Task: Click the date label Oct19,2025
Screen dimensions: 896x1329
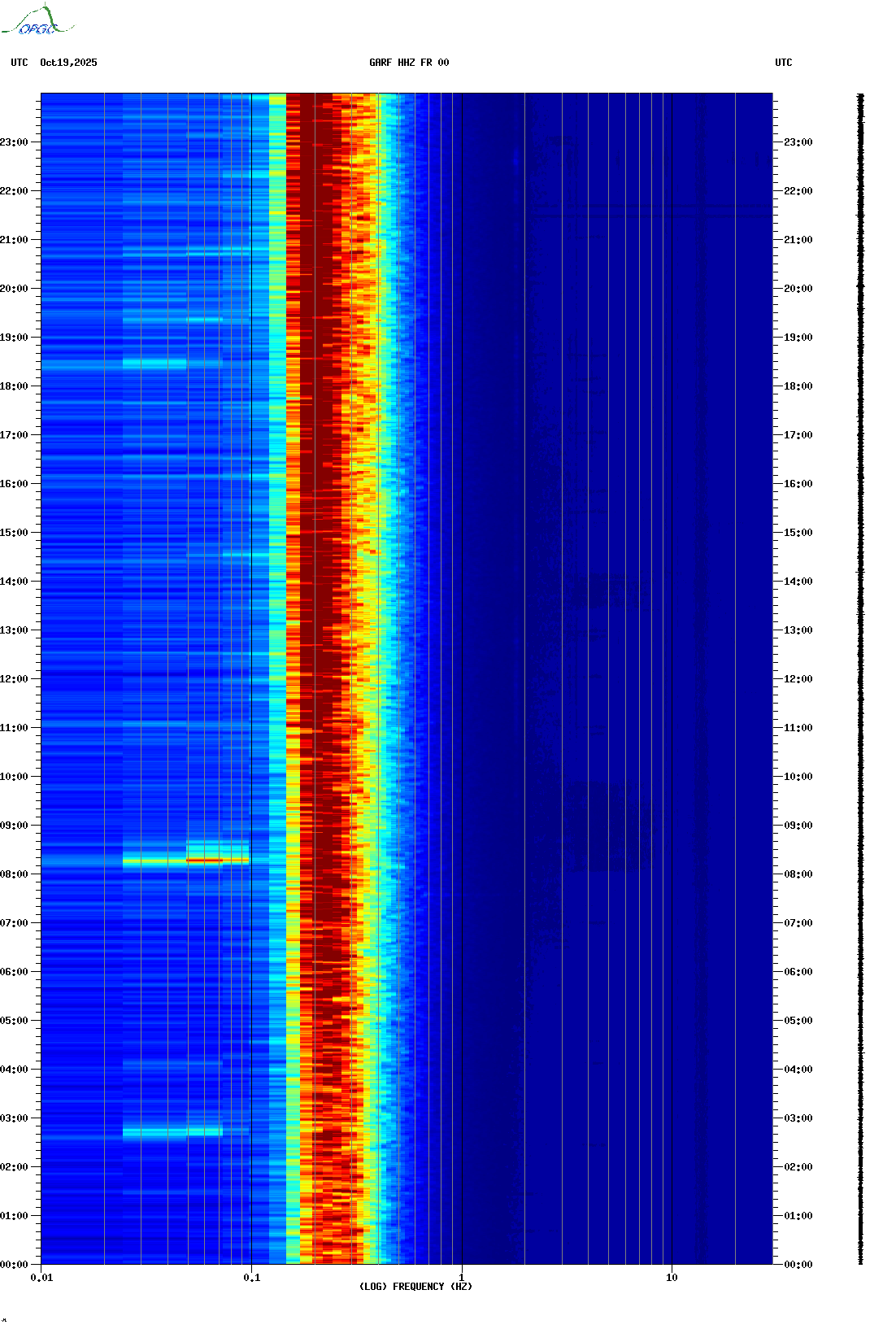Action: coord(68,63)
